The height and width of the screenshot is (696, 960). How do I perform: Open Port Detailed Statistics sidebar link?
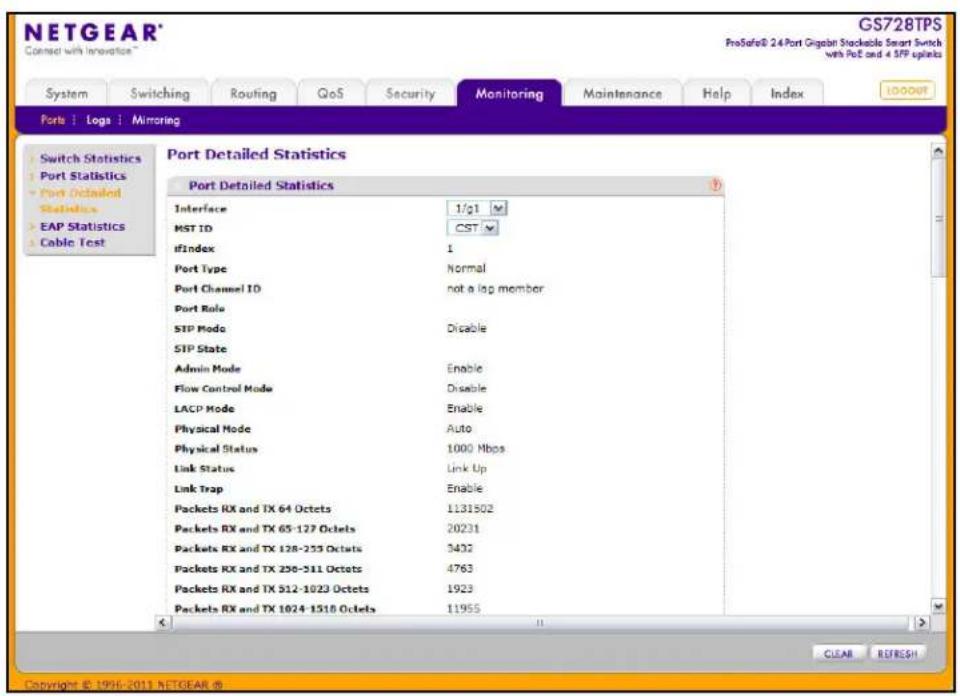(x=80, y=201)
